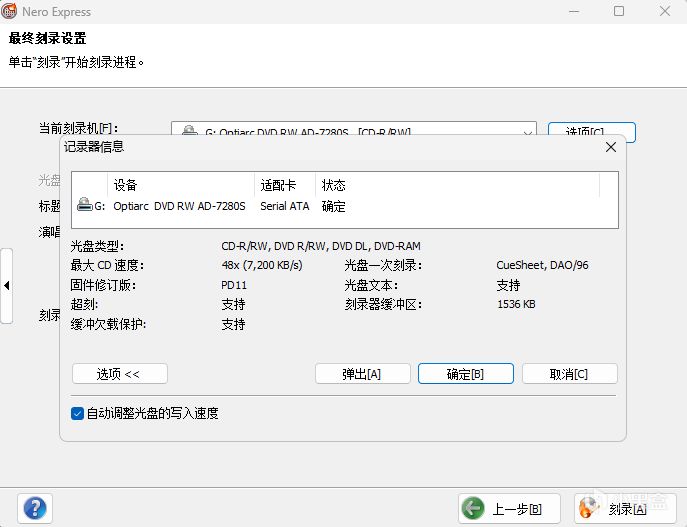687x527 pixels.
Task: Click the 缓冲欠载保护 label
Action: point(108,324)
